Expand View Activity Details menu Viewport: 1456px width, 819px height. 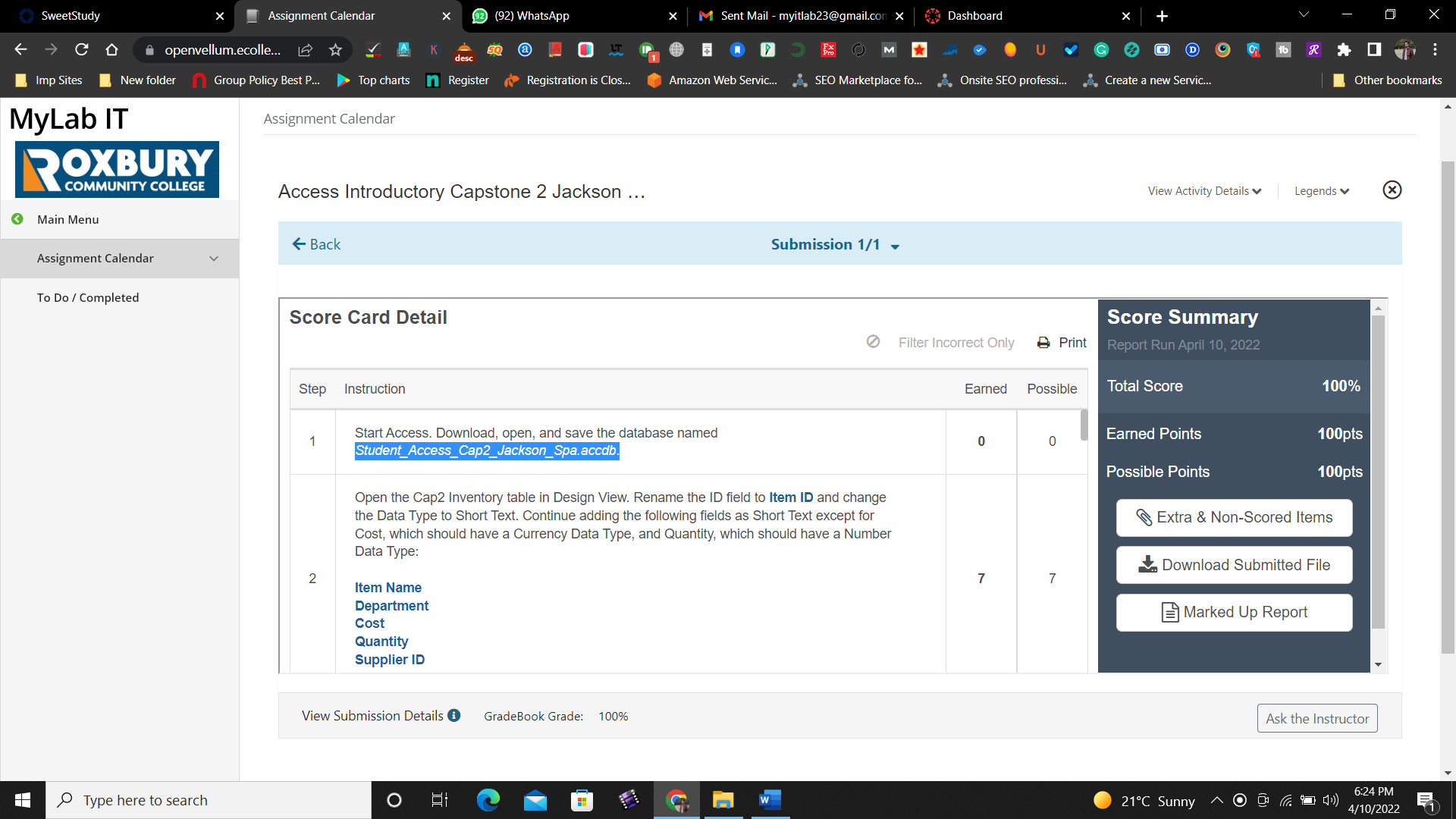pos(1204,191)
